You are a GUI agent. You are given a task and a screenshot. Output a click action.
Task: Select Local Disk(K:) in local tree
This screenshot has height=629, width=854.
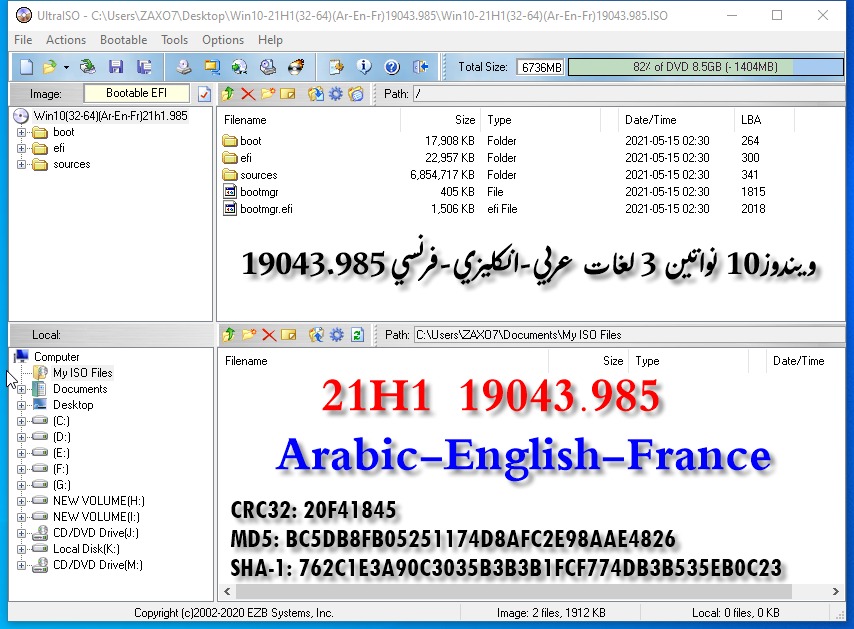click(x=86, y=549)
